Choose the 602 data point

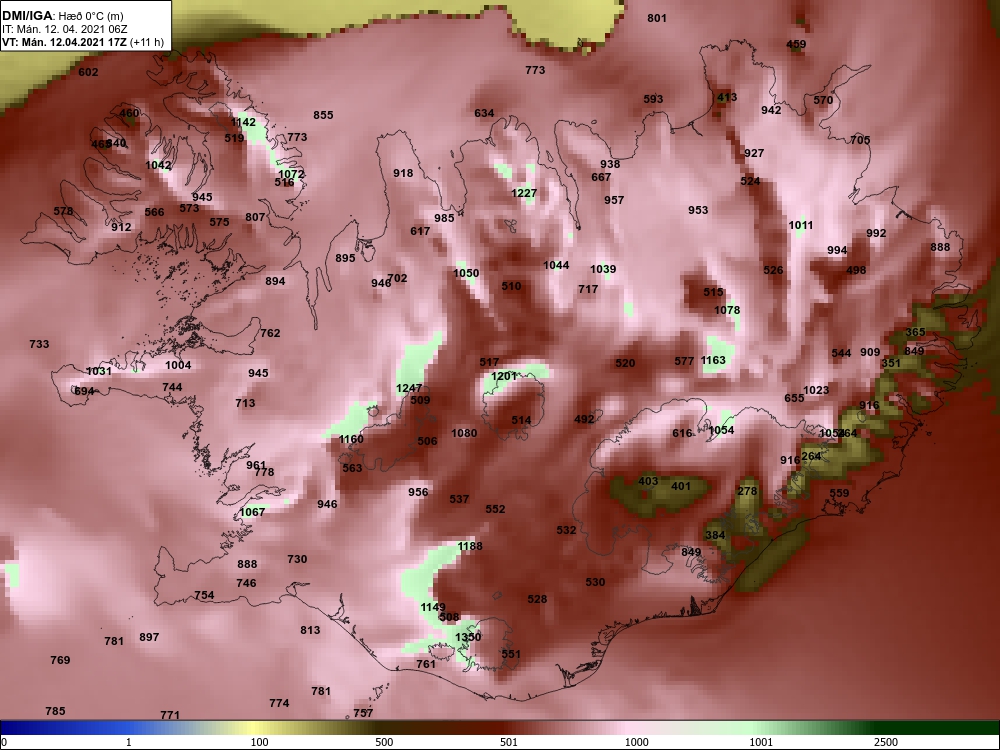tap(88, 73)
